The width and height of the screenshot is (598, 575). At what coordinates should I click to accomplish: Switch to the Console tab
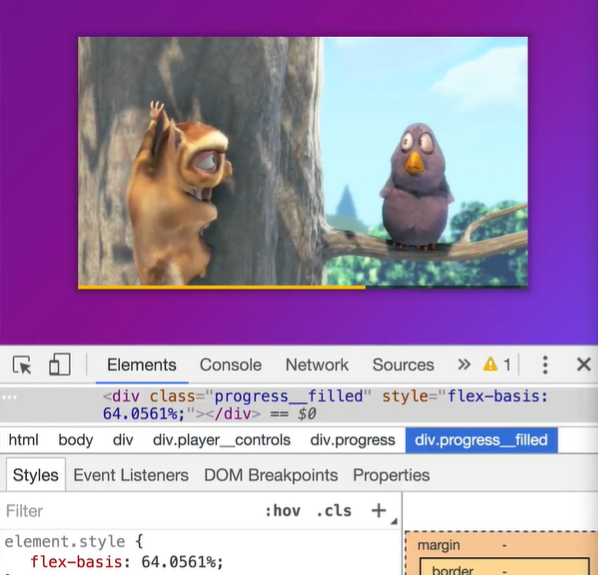pos(231,365)
